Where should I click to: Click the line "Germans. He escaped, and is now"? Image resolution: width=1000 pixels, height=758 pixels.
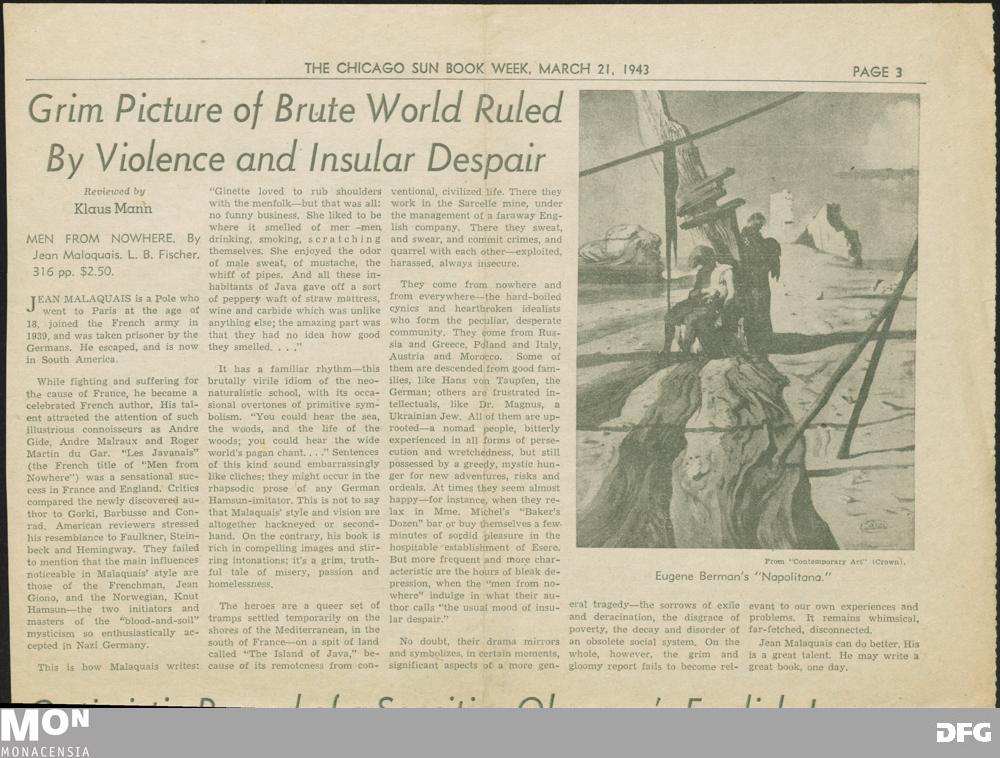tap(112, 347)
